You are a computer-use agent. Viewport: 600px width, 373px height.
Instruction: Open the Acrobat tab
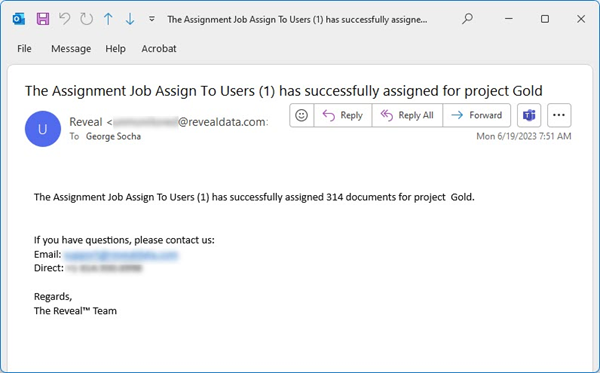[159, 49]
